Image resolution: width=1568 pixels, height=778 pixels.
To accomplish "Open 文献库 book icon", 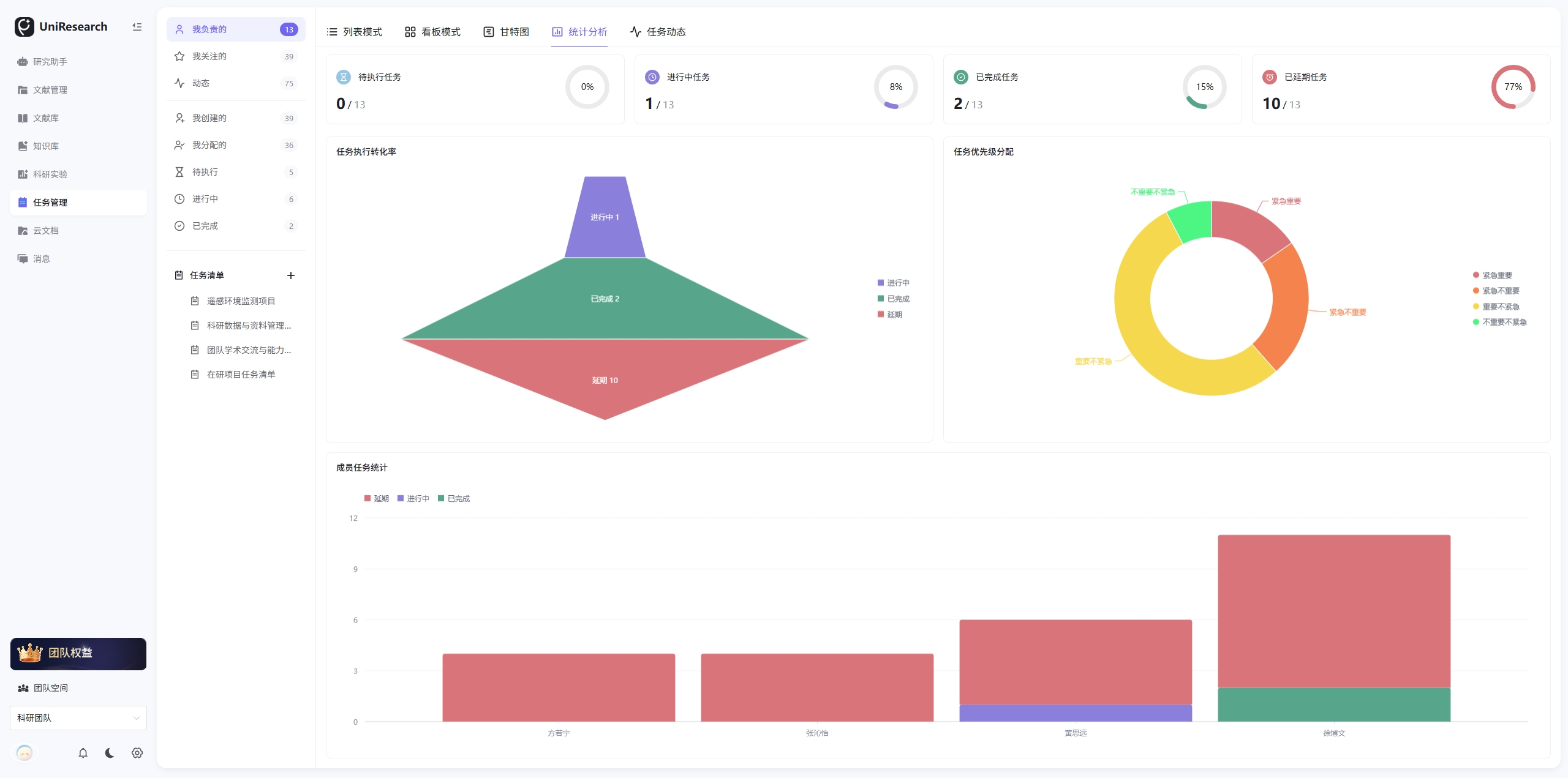I will [x=23, y=118].
